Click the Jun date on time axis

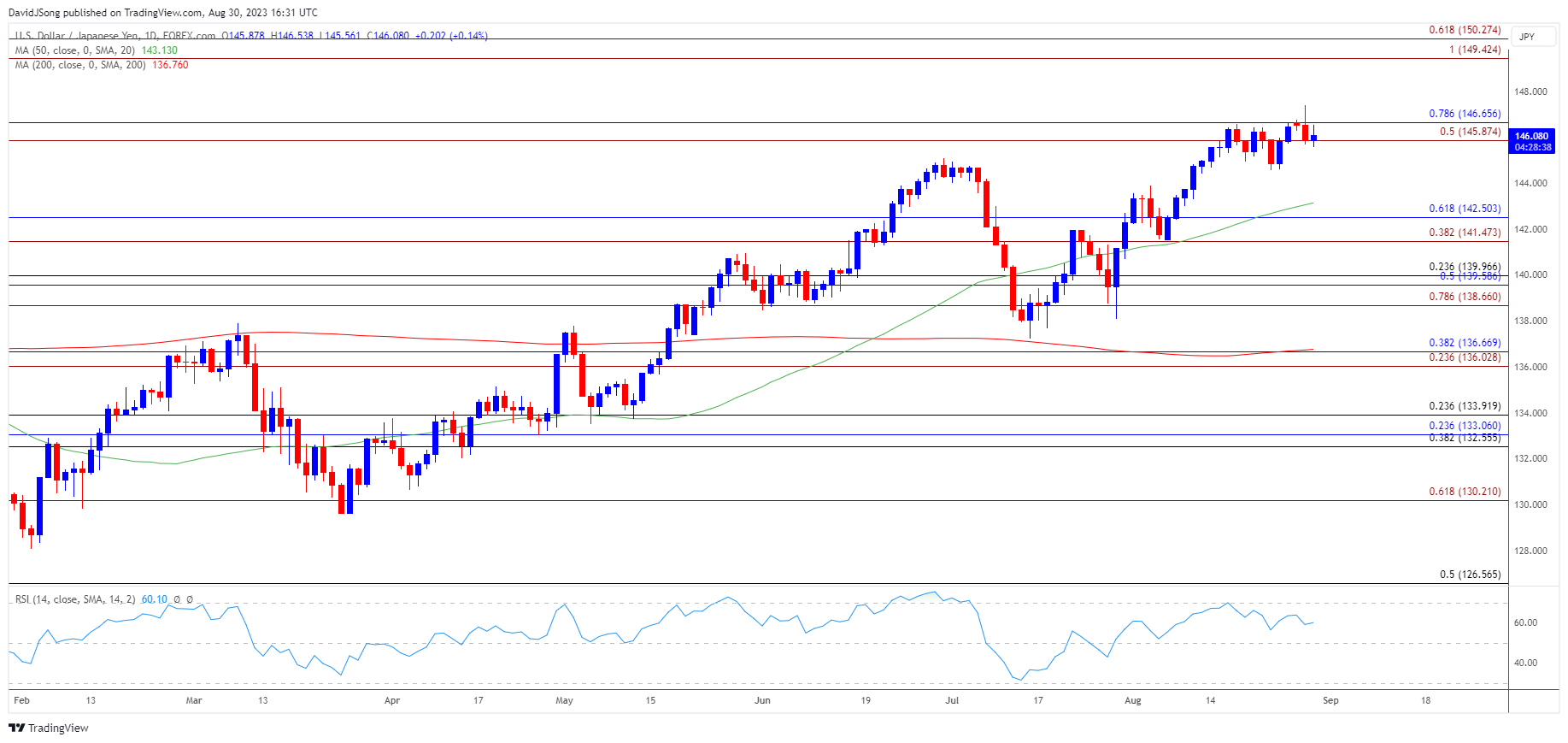tap(762, 700)
